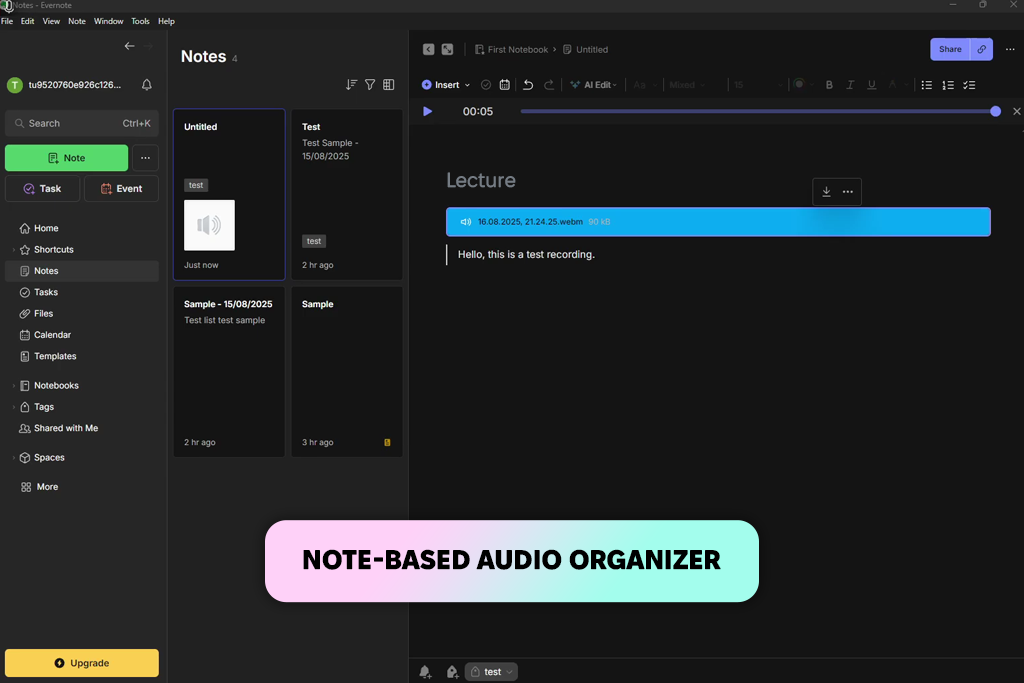Open the File menu
This screenshot has height=683, width=1024.
[7, 21]
